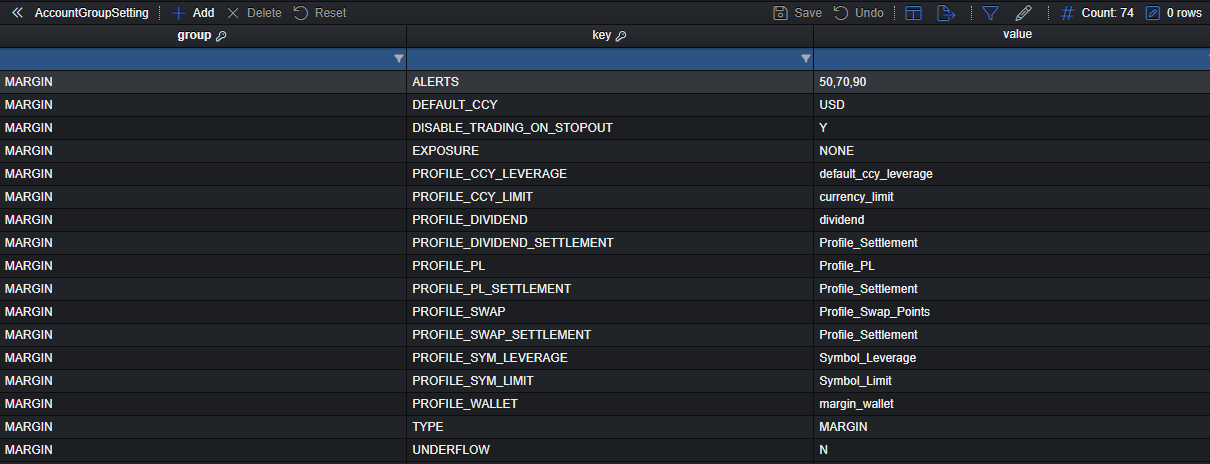Click Add button to insert new row

click(193, 13)
